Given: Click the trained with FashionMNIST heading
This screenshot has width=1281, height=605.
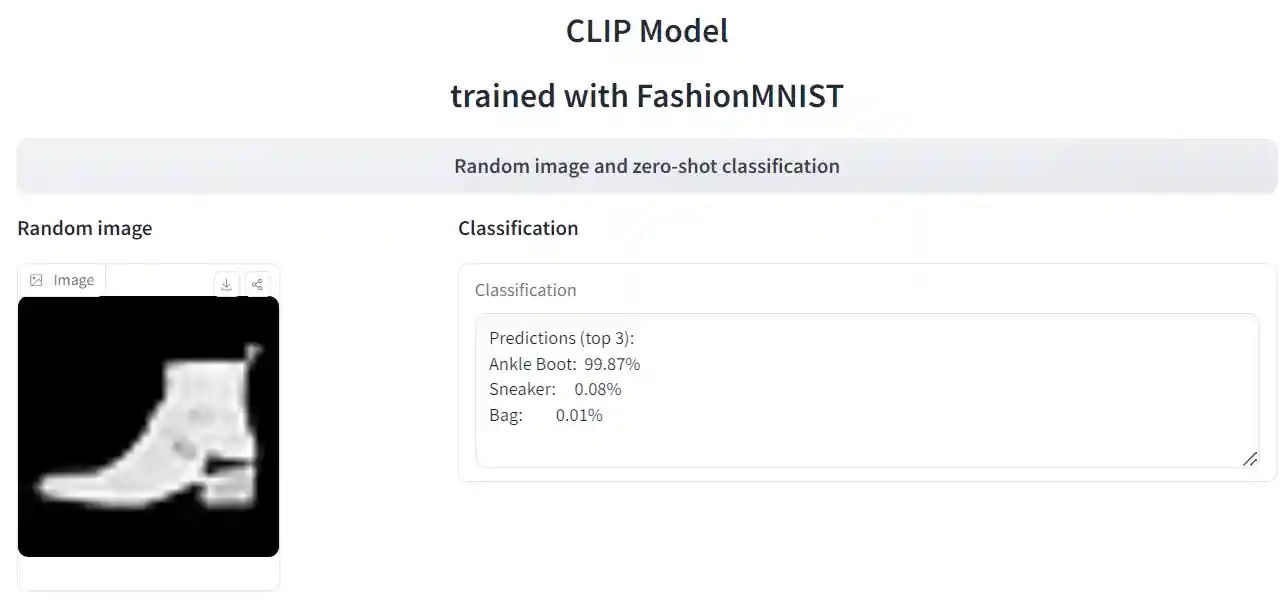Looking at the screenshot, I should (646, 96).
